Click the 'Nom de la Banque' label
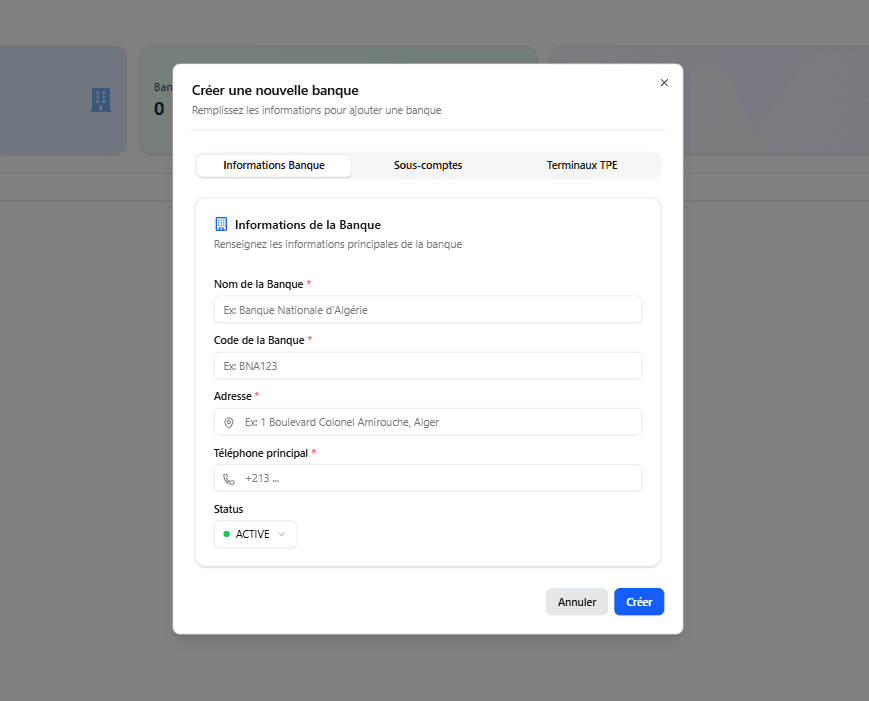The width and height of the screenshot is (869, 701). pyautogui.click(x=258, y=284)
